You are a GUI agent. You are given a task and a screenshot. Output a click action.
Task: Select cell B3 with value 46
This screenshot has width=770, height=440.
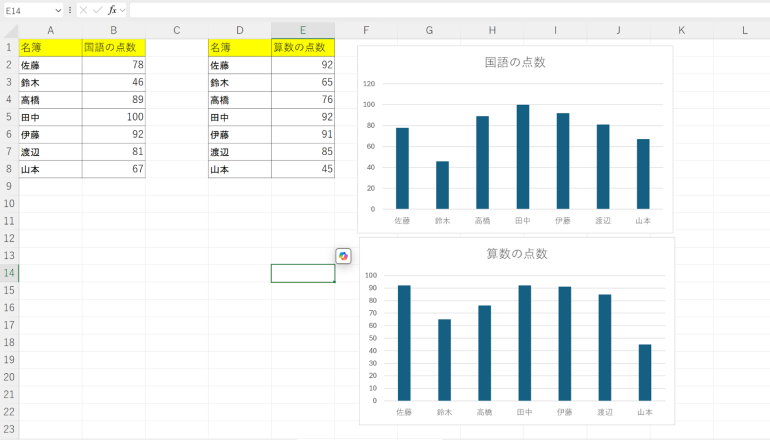click(x=113, y=82)
